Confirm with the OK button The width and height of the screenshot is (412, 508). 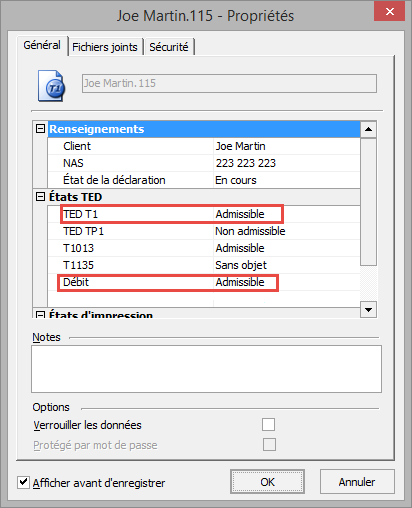[267, 482]
